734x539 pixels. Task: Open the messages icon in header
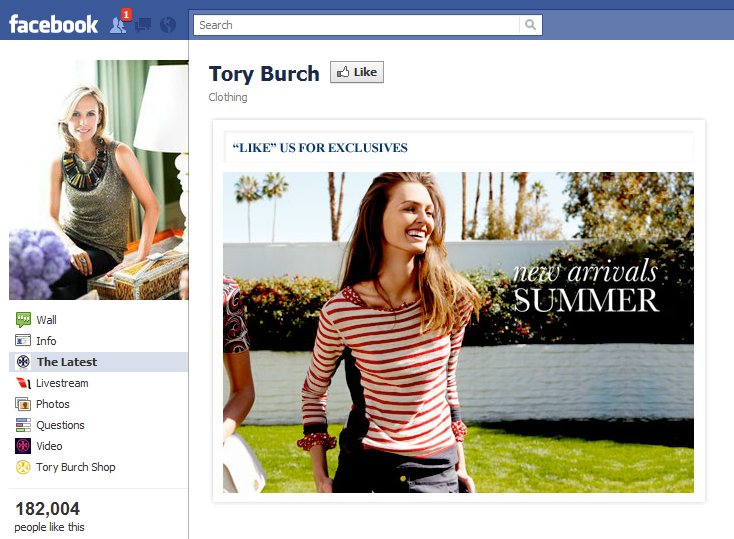click(143, 25)
